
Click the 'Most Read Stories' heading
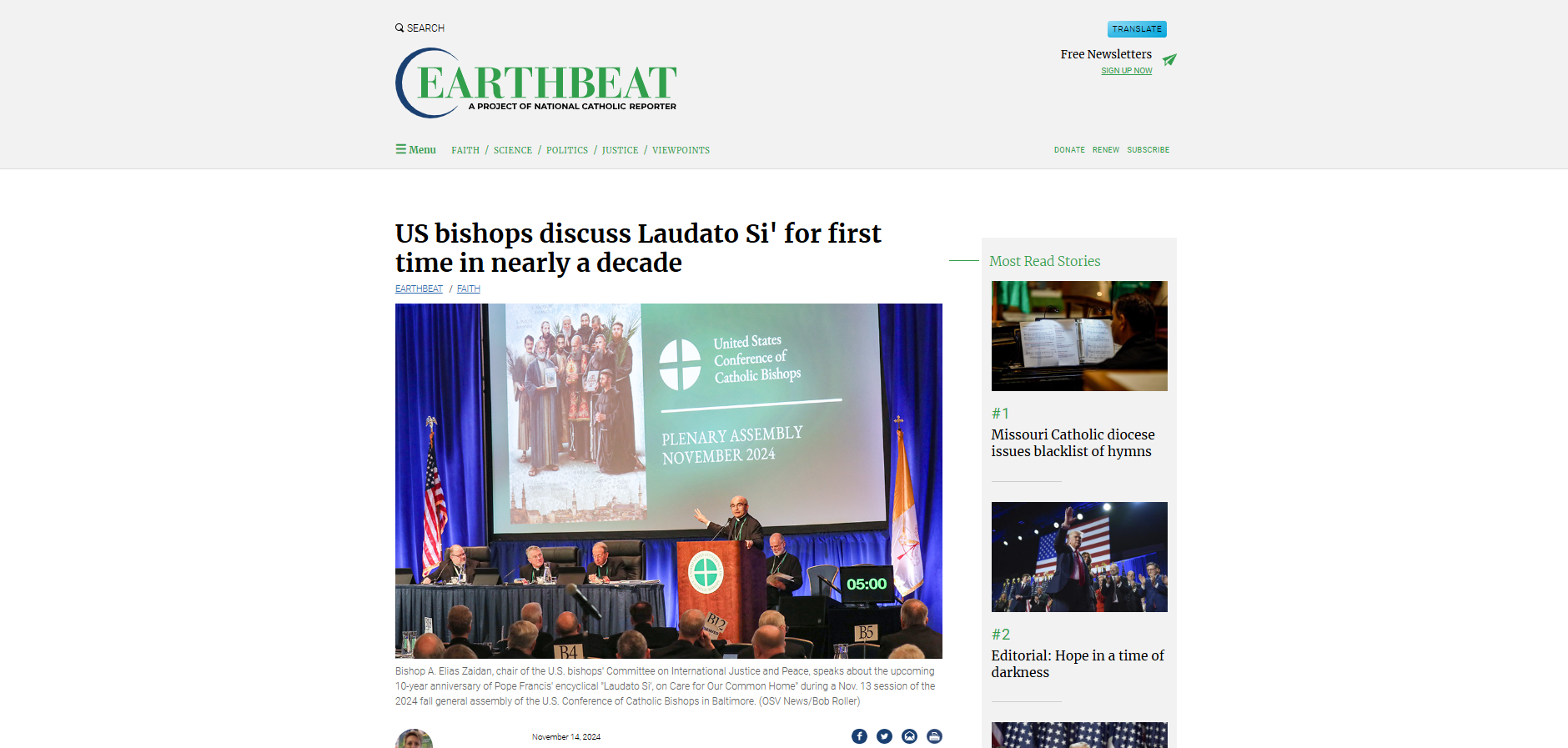(1044, 261)
